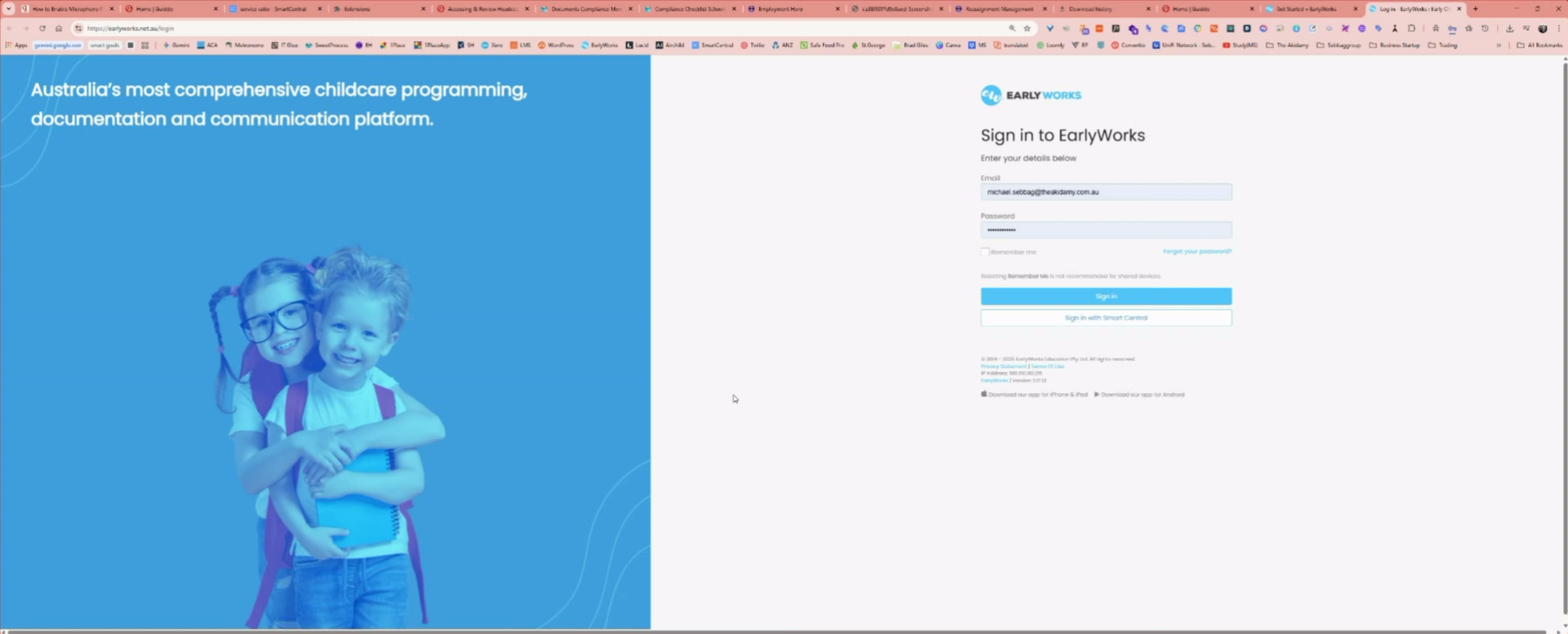Viewport: 1568px width, 634px height.
Task: Click the EarlyWorks footer link
Action: tap(994, 381)
